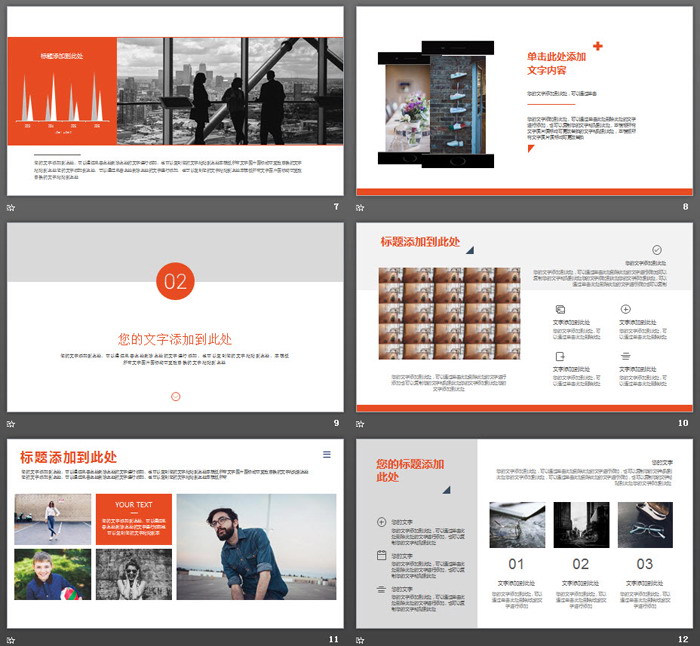Click the calendar icon on slide 12

tap(381, 554)
